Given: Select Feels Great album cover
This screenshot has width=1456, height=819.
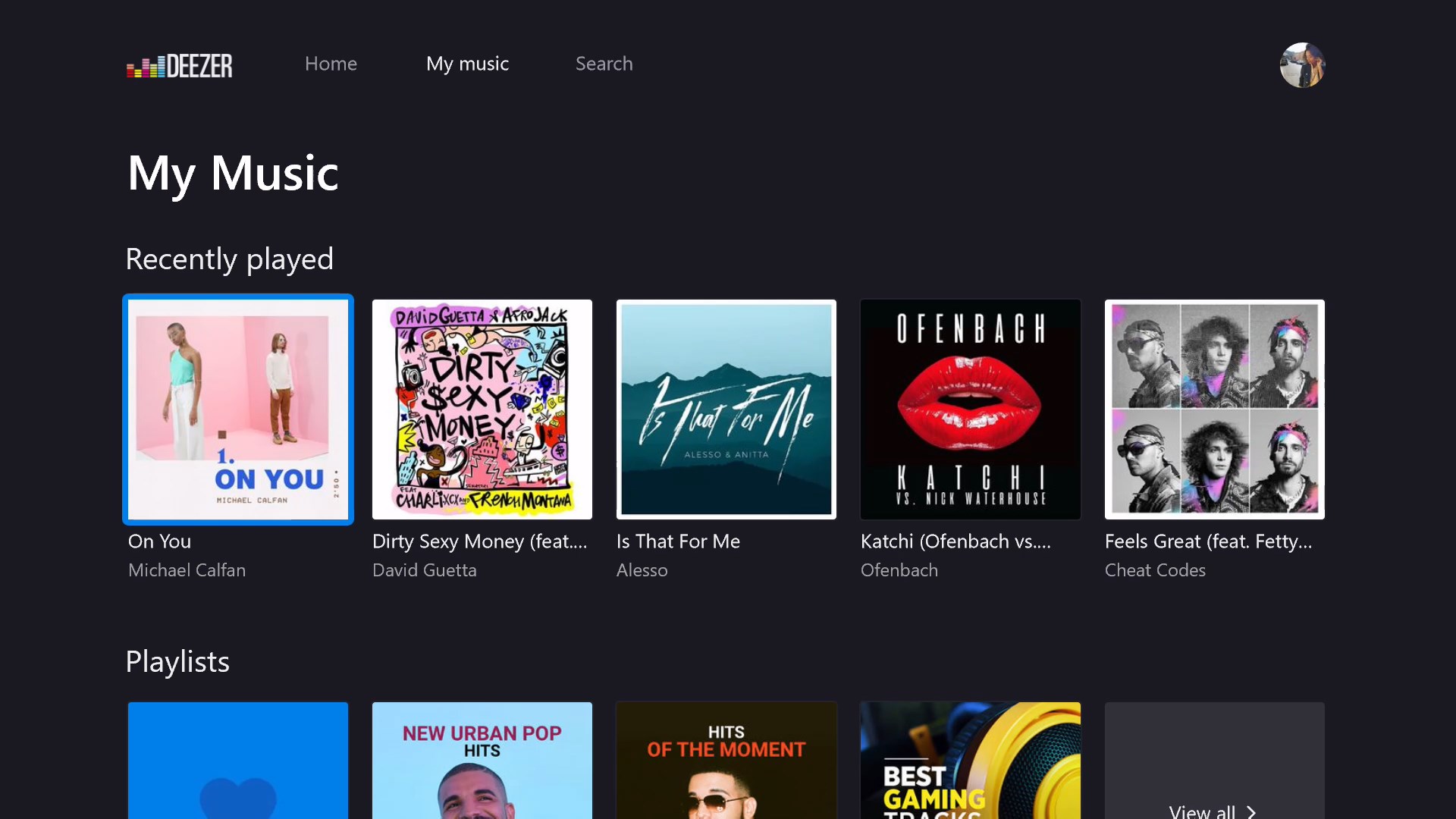Looking at the screenshot, I should pyautogui.click(x=1215, y=409).
